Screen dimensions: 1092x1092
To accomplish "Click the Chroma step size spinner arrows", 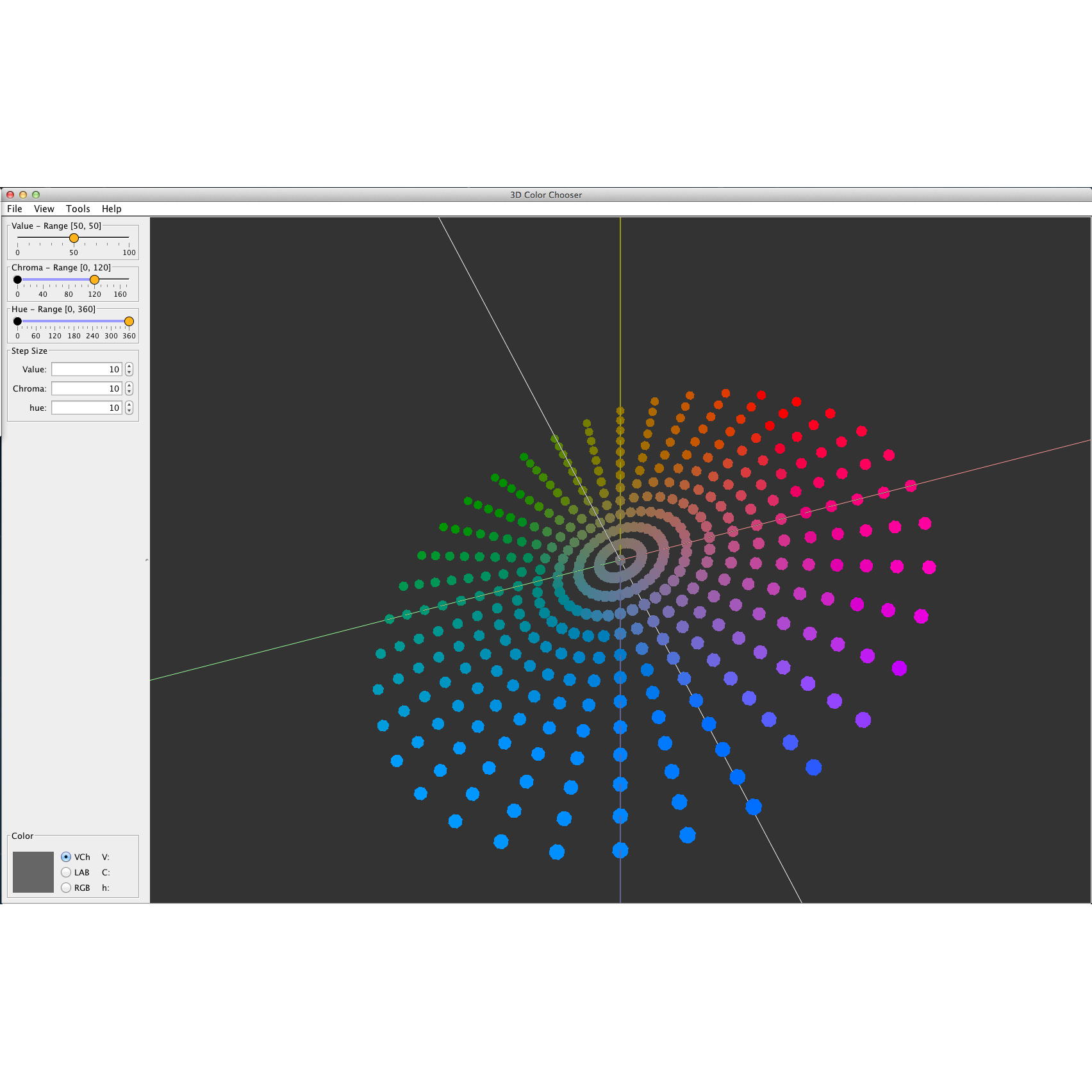I will [129, 388].
